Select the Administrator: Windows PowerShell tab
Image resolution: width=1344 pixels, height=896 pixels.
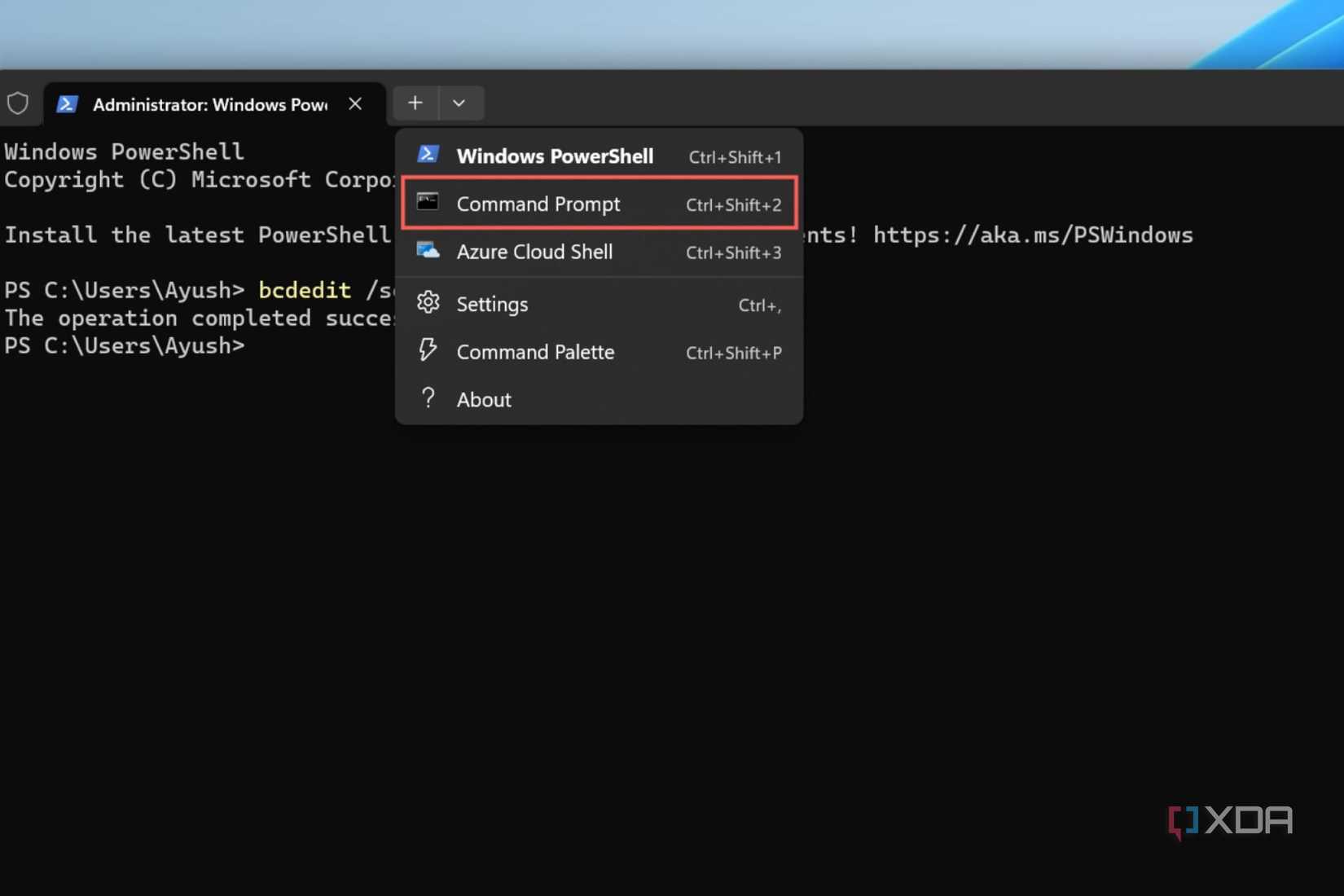click(209, 105)
